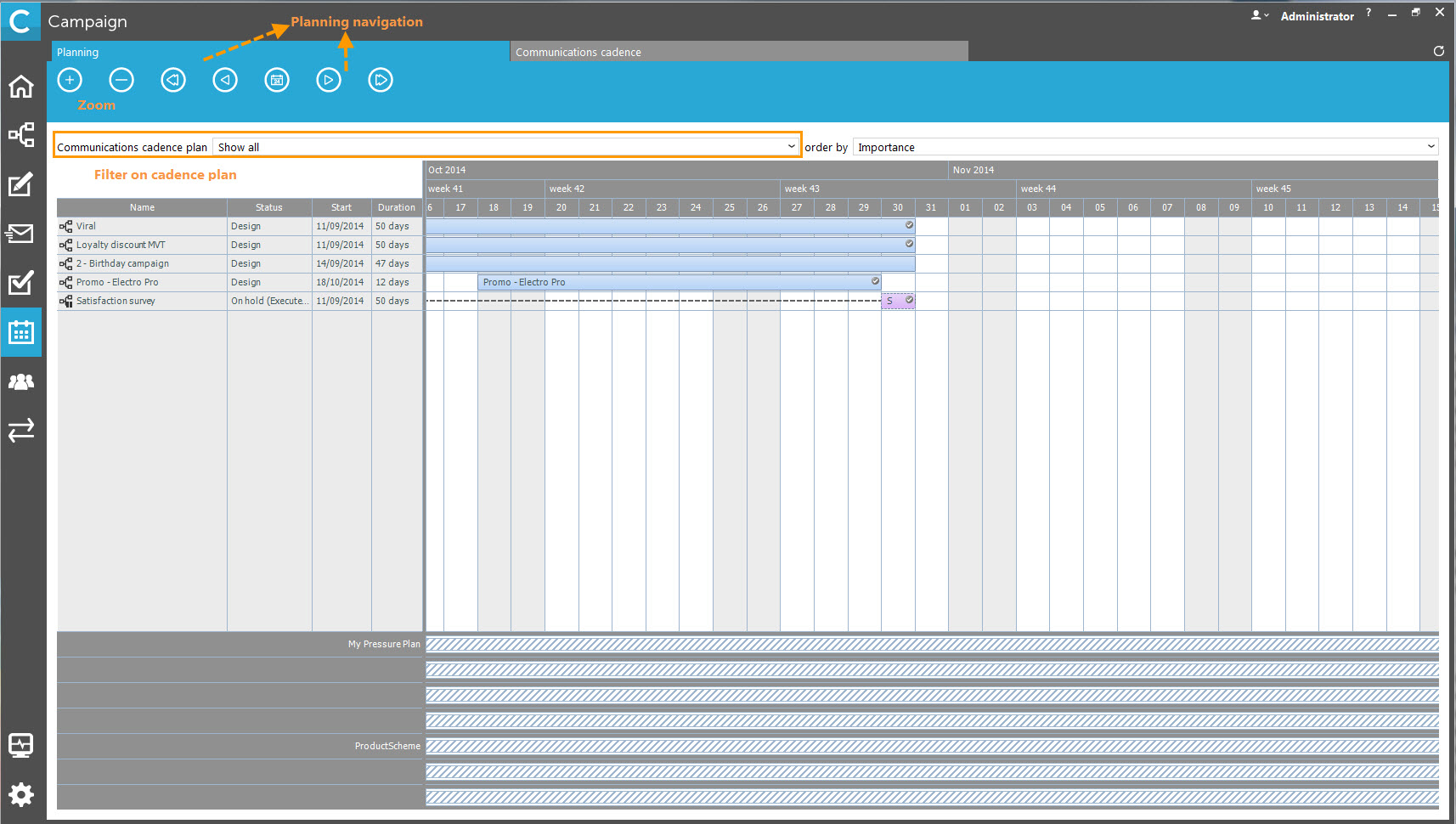Sort by the Duration column header
The image size is (1456, 824).
tap(397, 207)
